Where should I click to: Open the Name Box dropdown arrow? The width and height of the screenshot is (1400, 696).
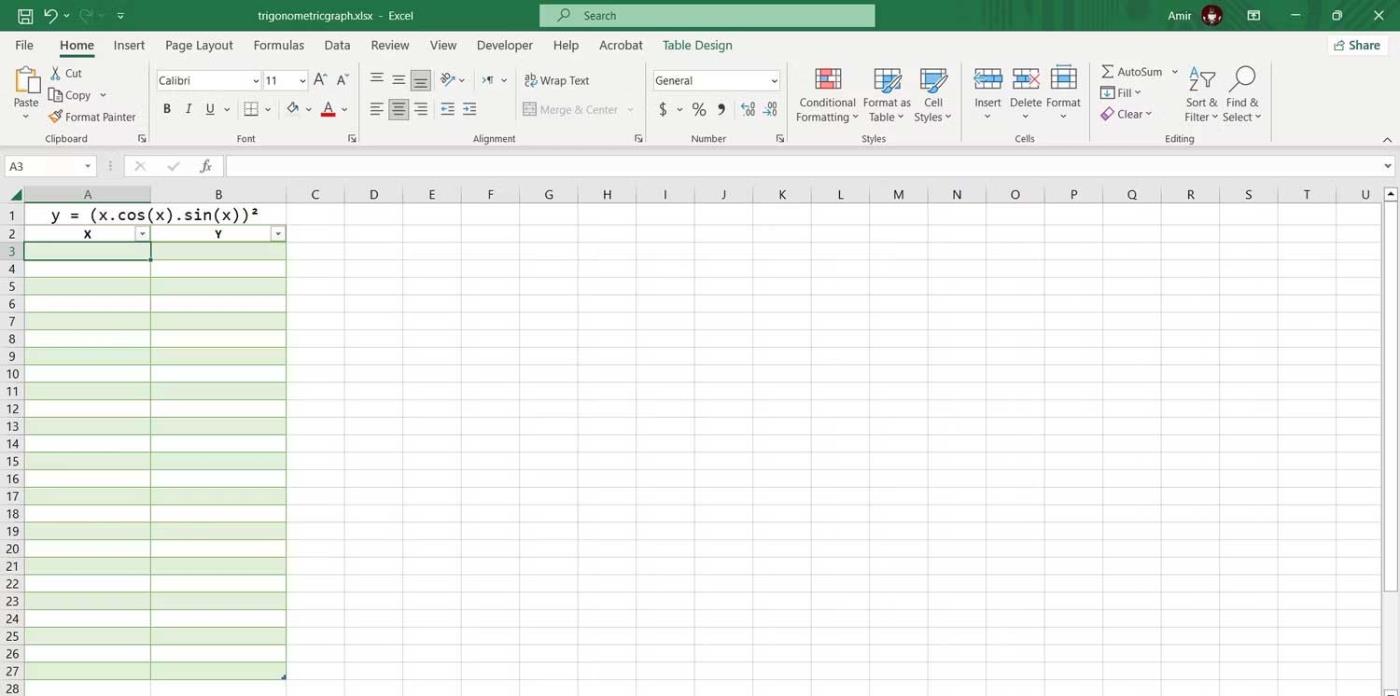tap(88, 166)
